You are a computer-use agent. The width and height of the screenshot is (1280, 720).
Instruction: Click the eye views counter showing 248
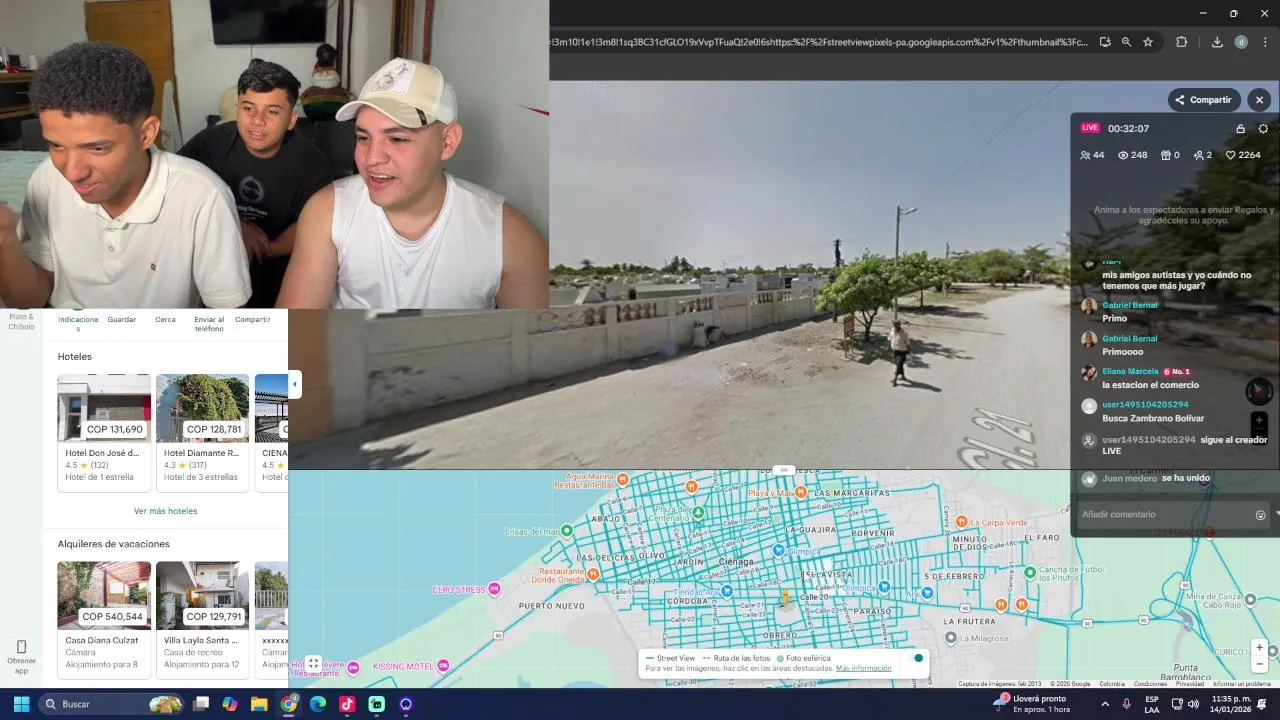coord(1123,155)
